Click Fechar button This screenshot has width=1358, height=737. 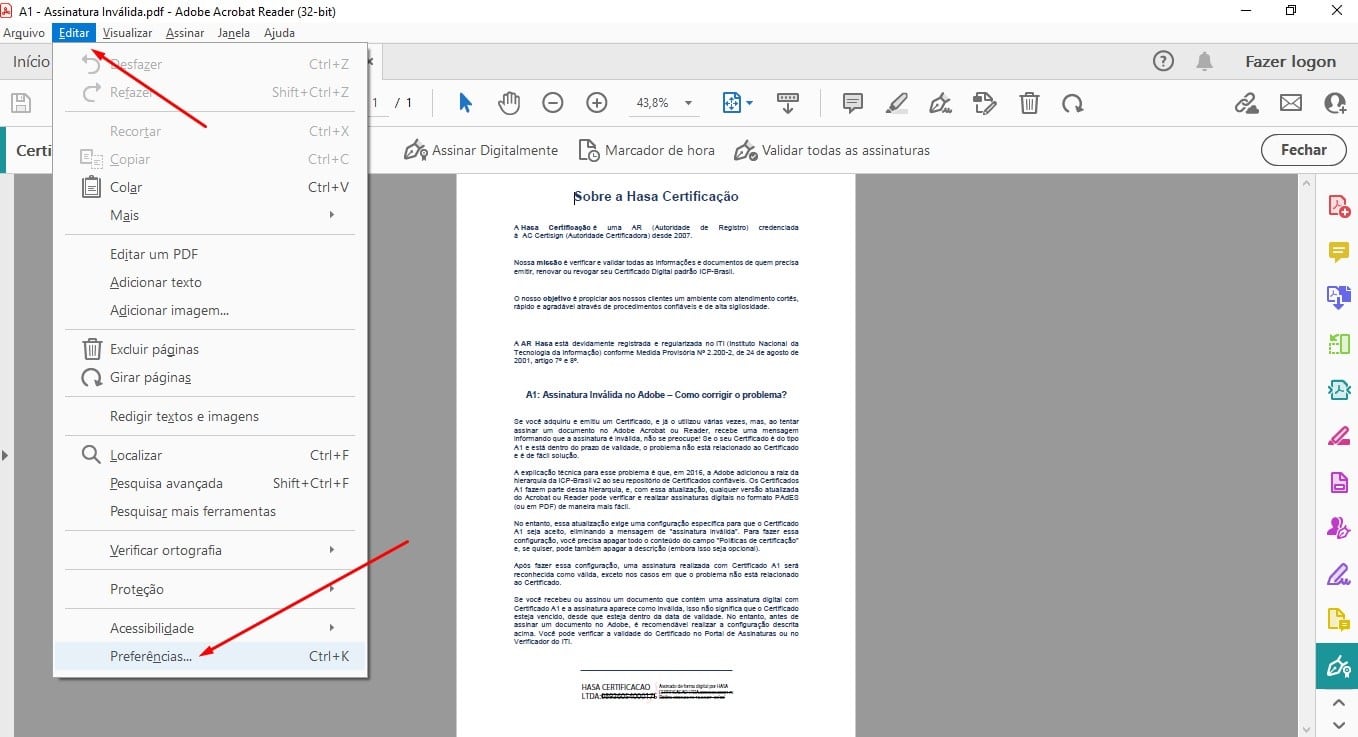tap(1303, 150)
